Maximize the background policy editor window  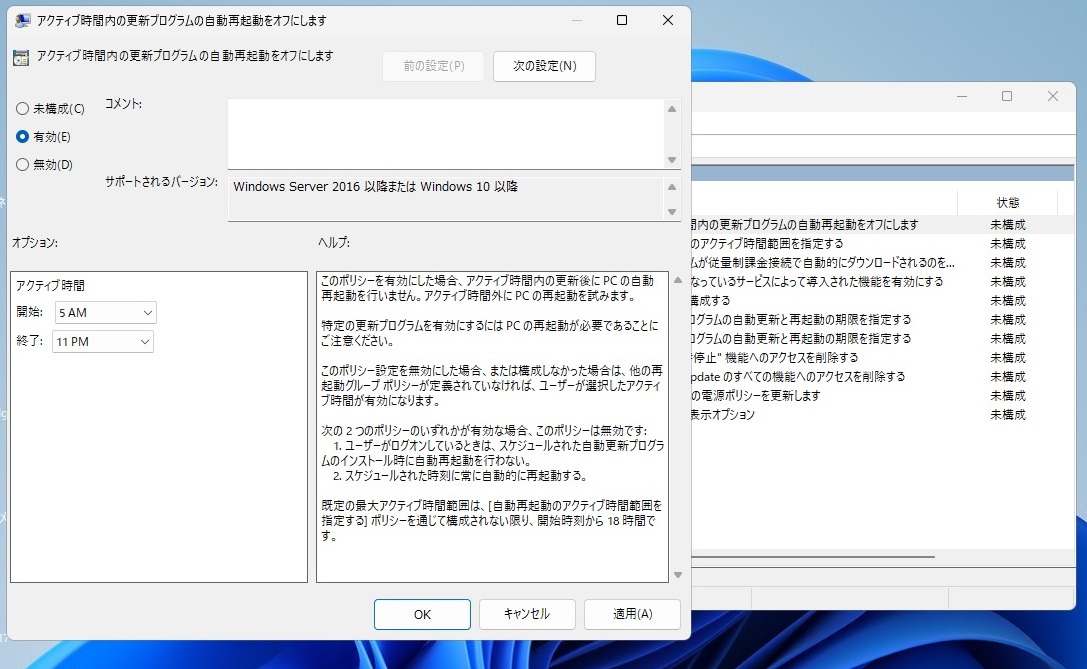point(1007,96)
